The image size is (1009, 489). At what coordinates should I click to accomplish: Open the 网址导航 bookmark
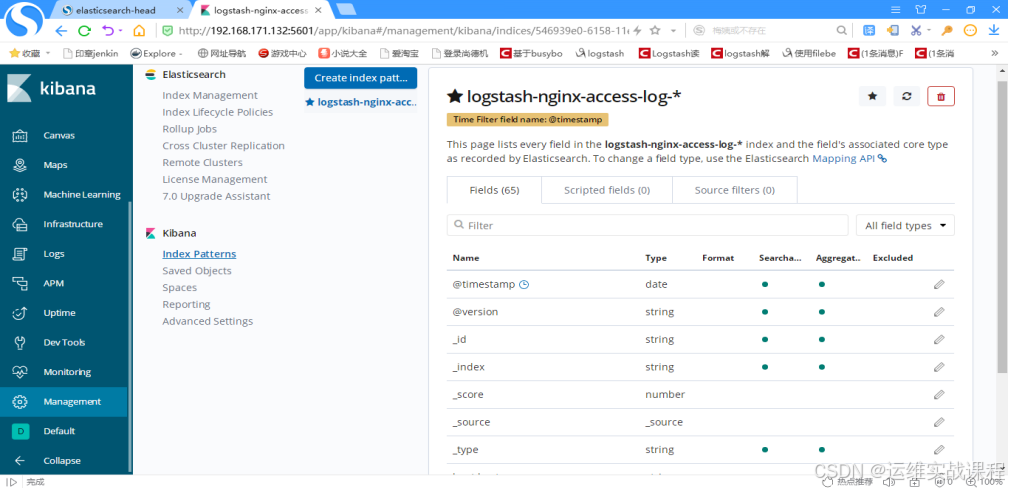(222, 53)
